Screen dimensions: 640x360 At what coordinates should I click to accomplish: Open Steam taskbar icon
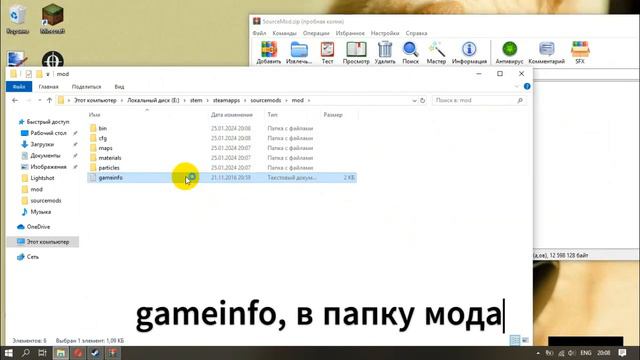coord(96,353)
